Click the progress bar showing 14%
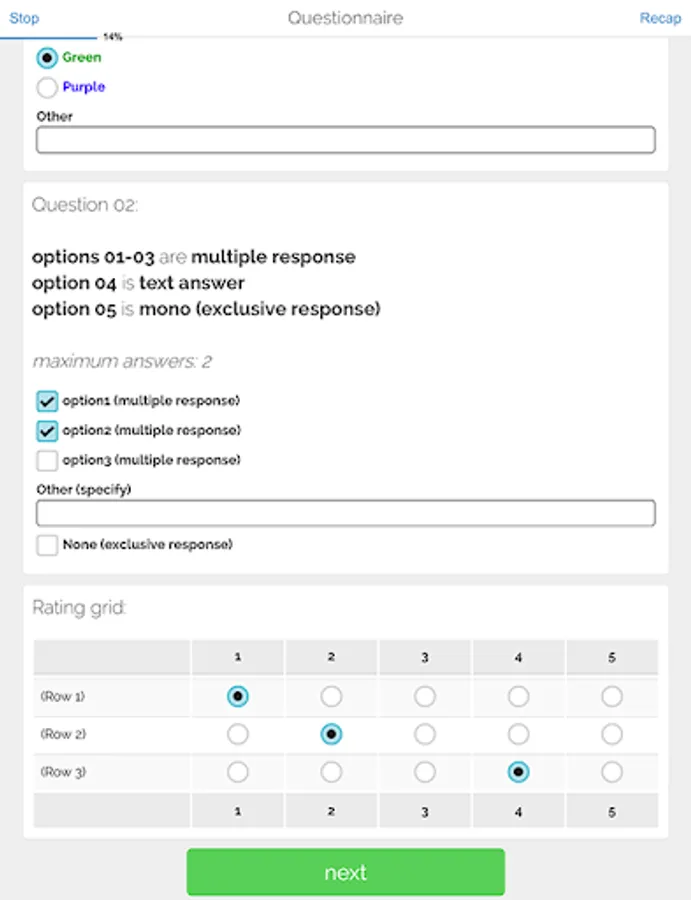Image resolution: width=691 pixels, height=900 pixels. pyautogui.click(x=50, y=38)
